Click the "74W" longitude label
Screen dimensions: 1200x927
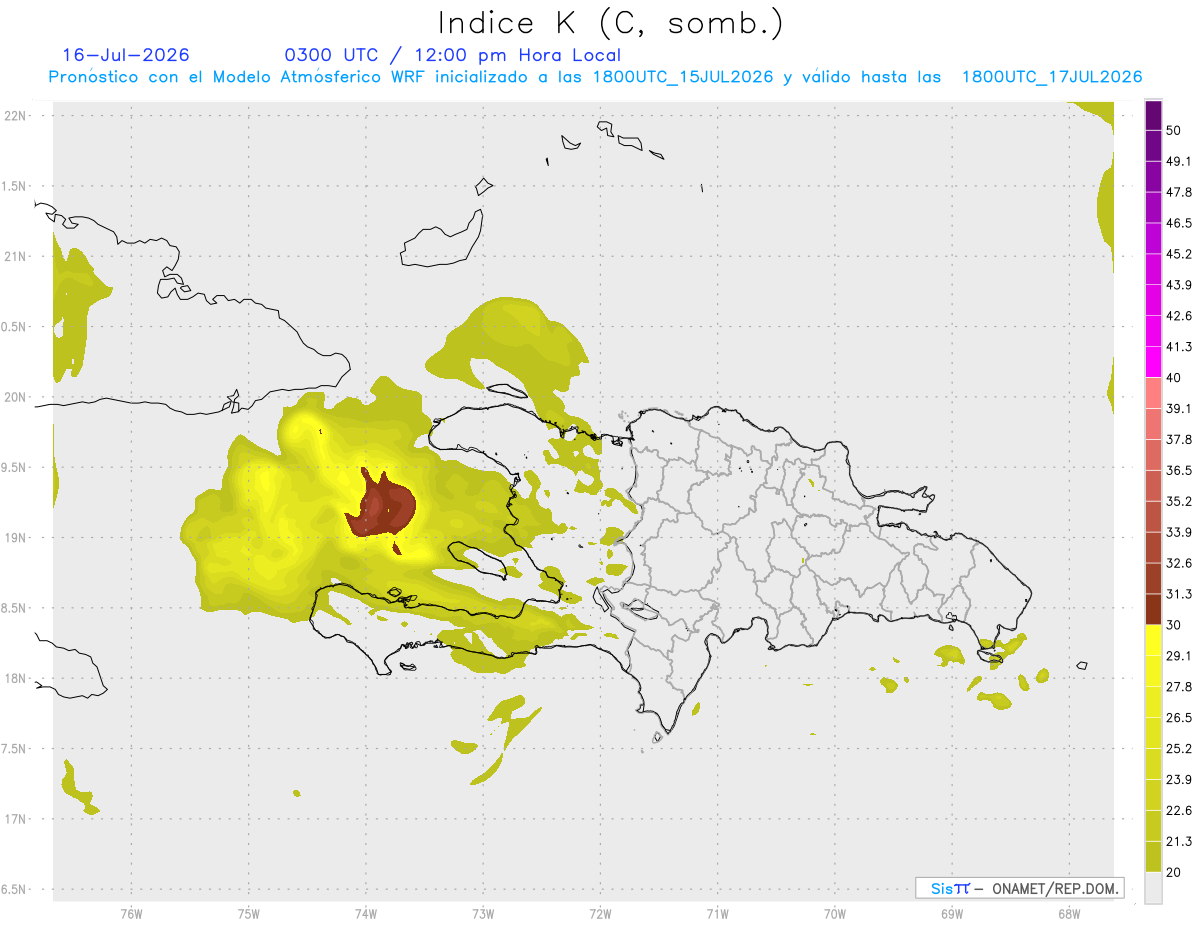pyautogui.click(x=365, y=913)
